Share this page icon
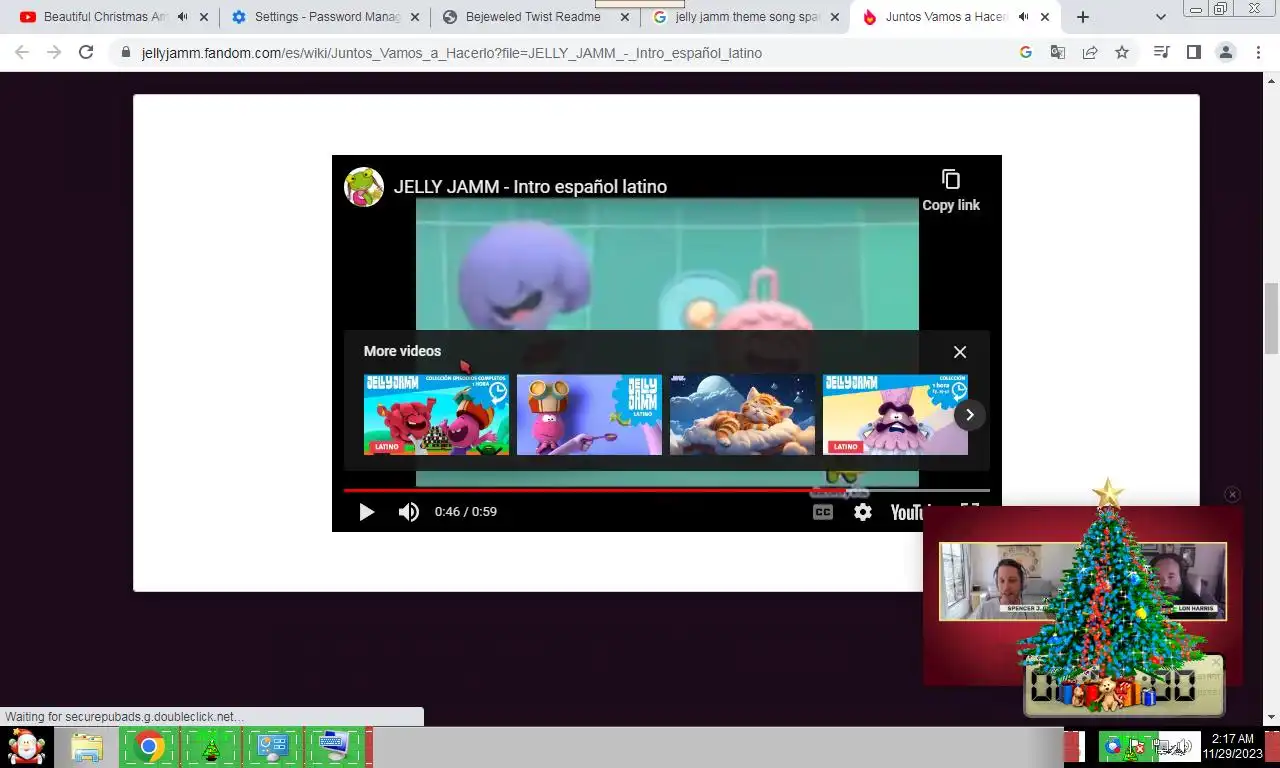The width and height of the screenshot is (1280, 768). click(1090, 52)
